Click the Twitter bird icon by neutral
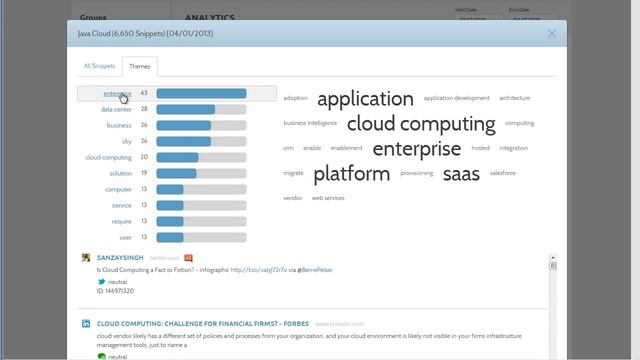 pyautogui.click(x=101, y=282)
